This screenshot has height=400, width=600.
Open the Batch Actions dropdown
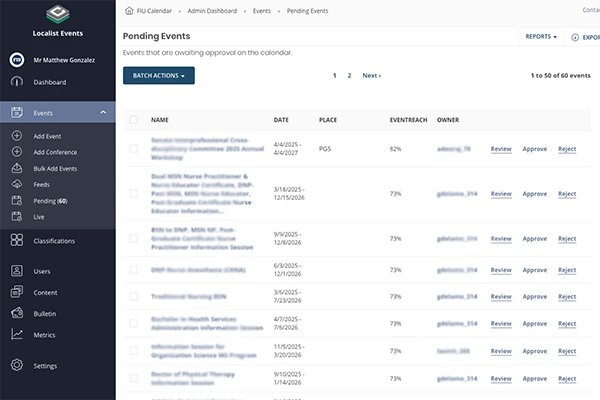tap(158, 75)
